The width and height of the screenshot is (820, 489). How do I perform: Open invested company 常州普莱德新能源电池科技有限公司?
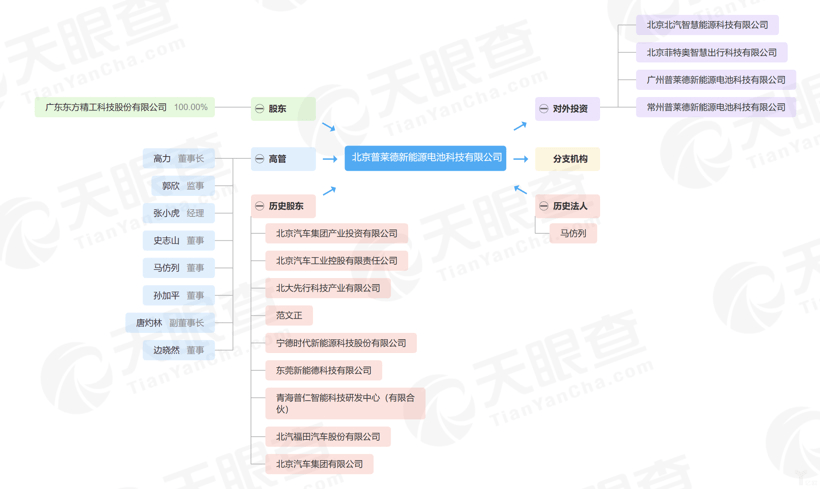(x=716, y=107)
